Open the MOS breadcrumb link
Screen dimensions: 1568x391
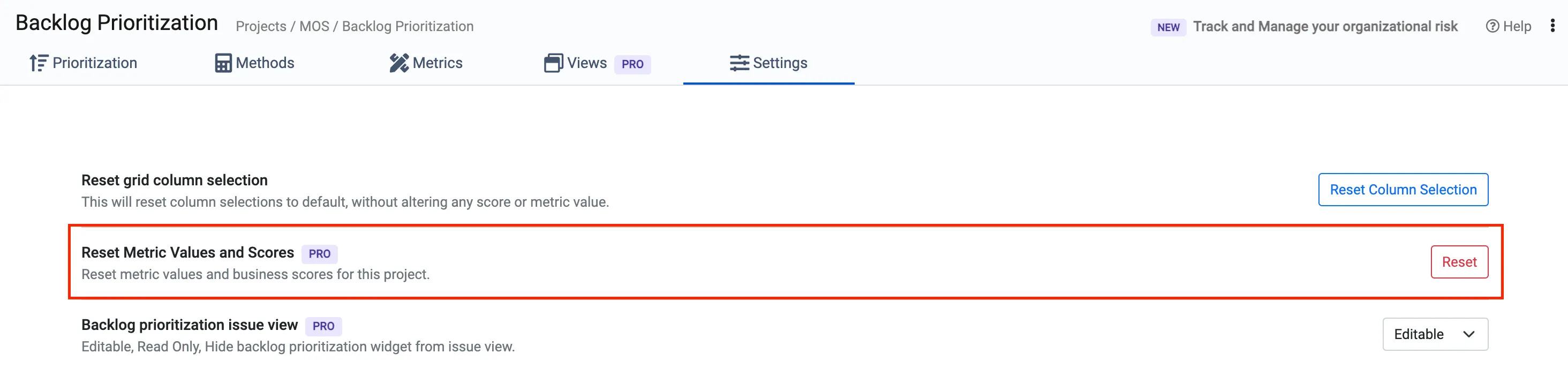coord(314,26)
